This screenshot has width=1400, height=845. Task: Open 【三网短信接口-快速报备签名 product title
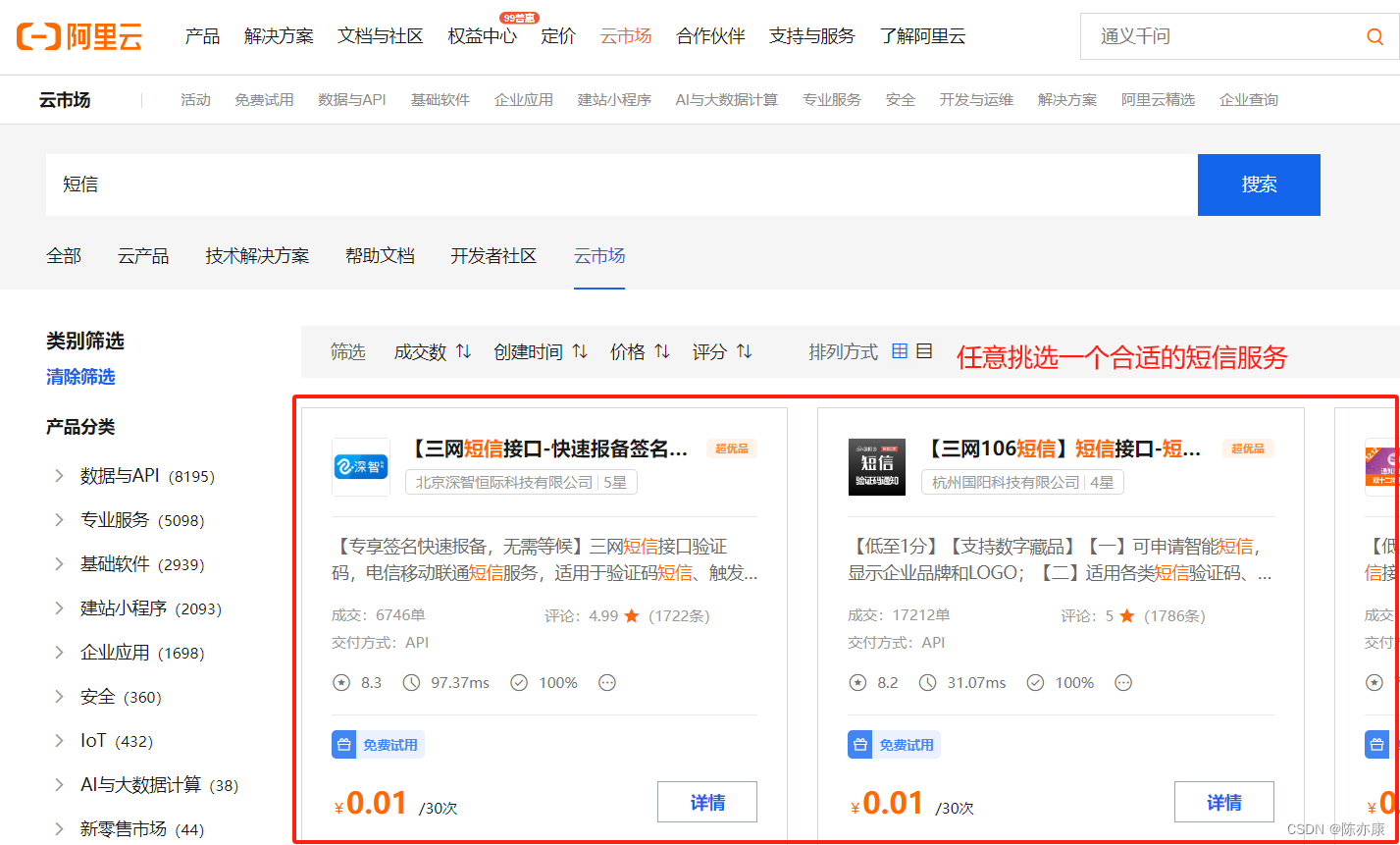click(547, 449)
